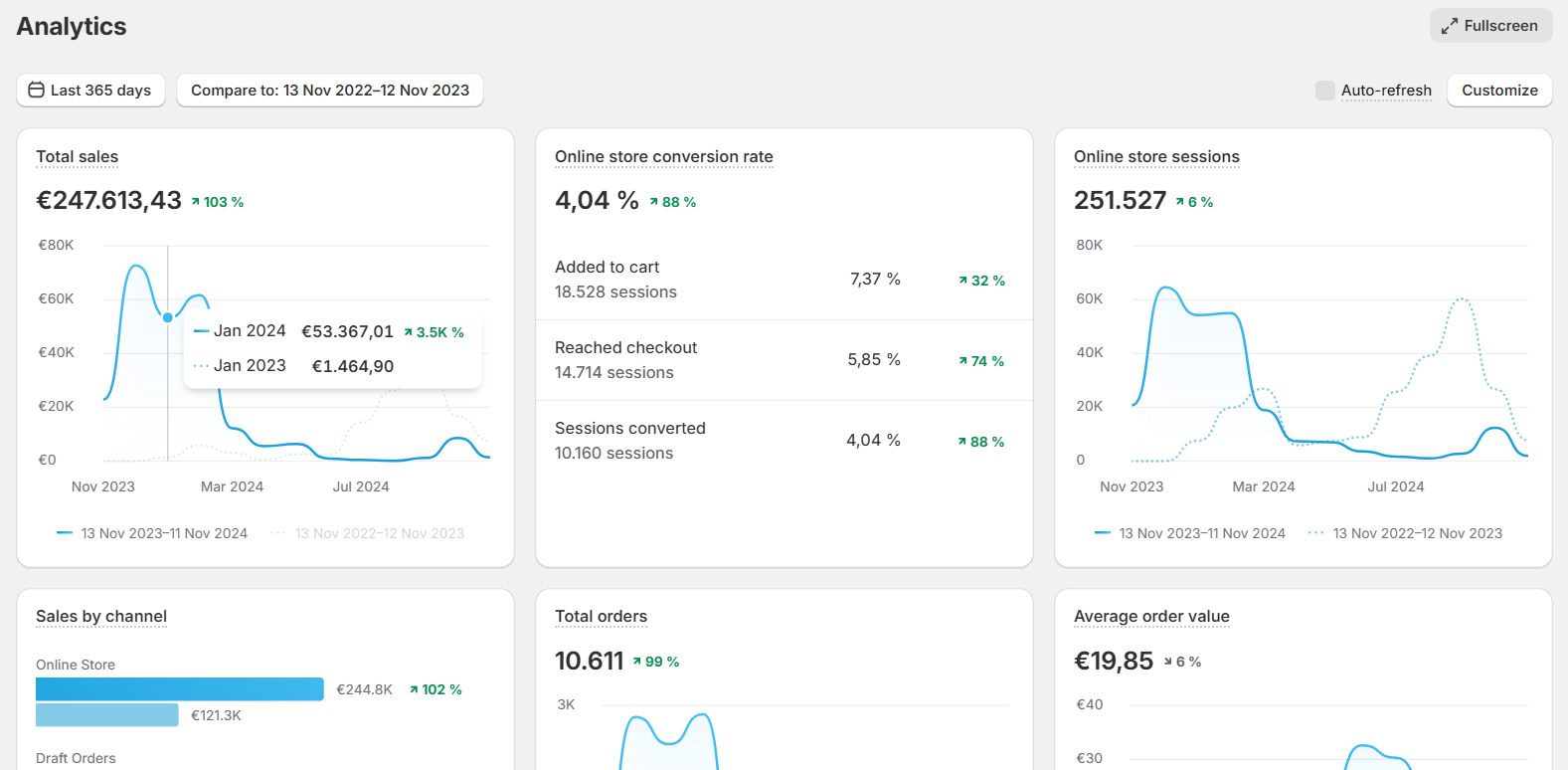The image size is (1568, 770).
Task: Click the dark blue Online Store sales bar
Action: (x=180, y=689)
